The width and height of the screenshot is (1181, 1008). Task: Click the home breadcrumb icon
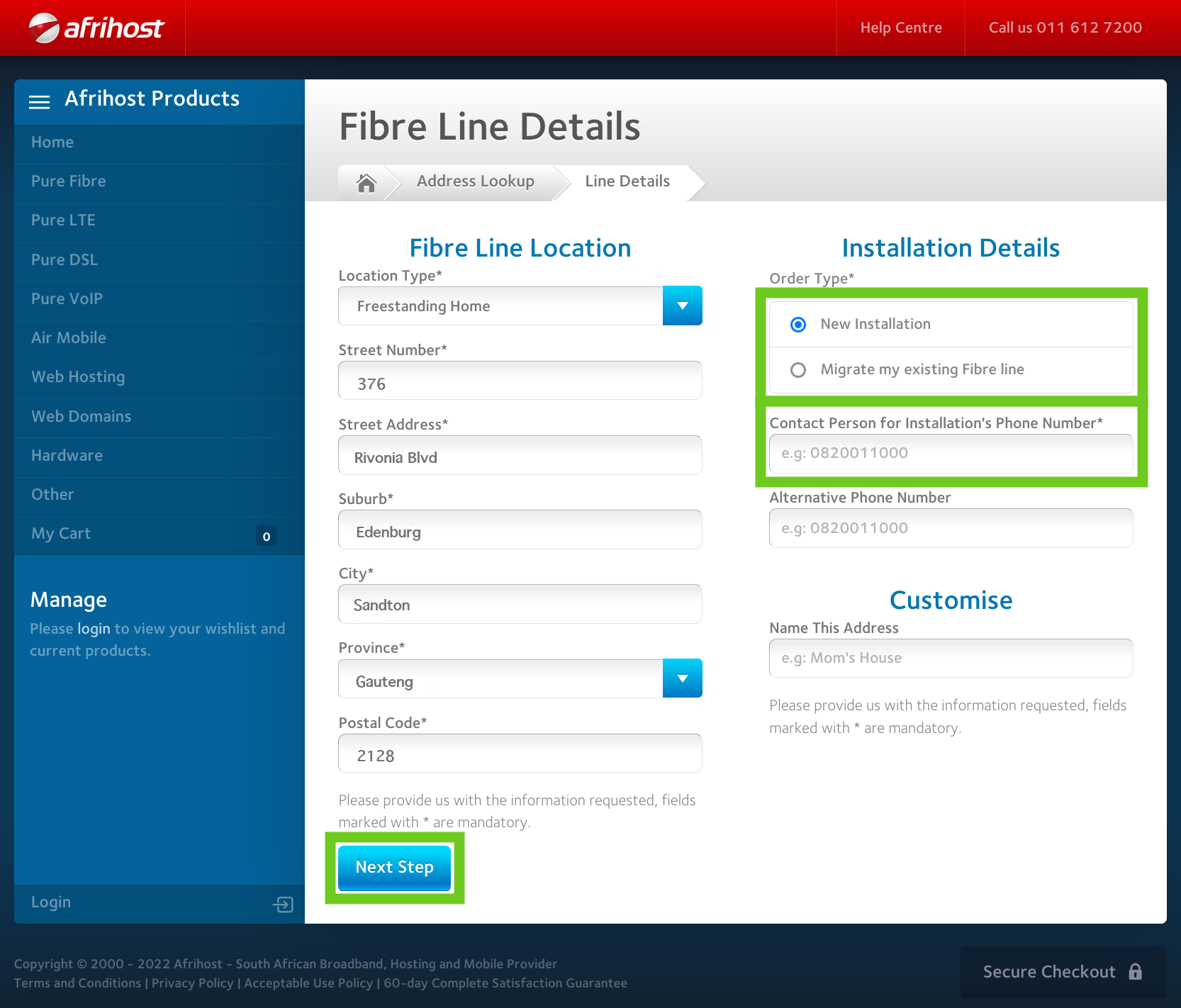click(x=366, y=183)
